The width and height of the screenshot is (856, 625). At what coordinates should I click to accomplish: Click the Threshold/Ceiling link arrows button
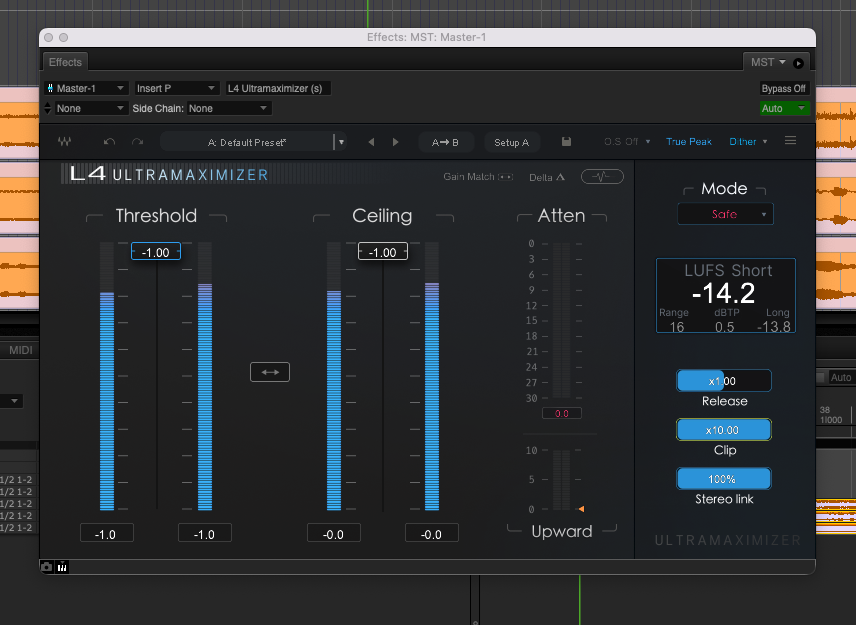coord(270,372)
